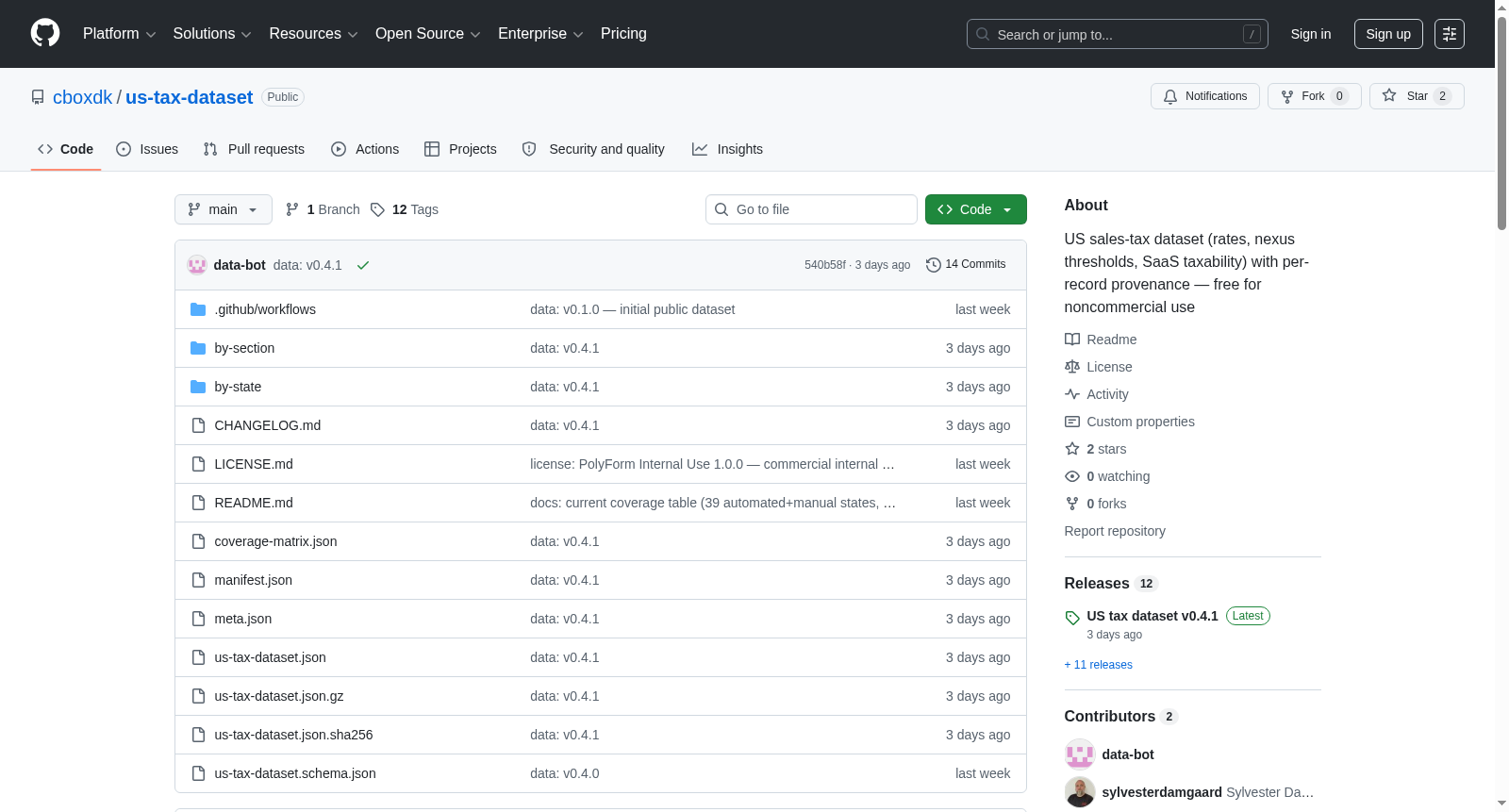Switch to the Pull requests tab
The width and height of the screenshot is (1509, 812).
coord(254,149)
